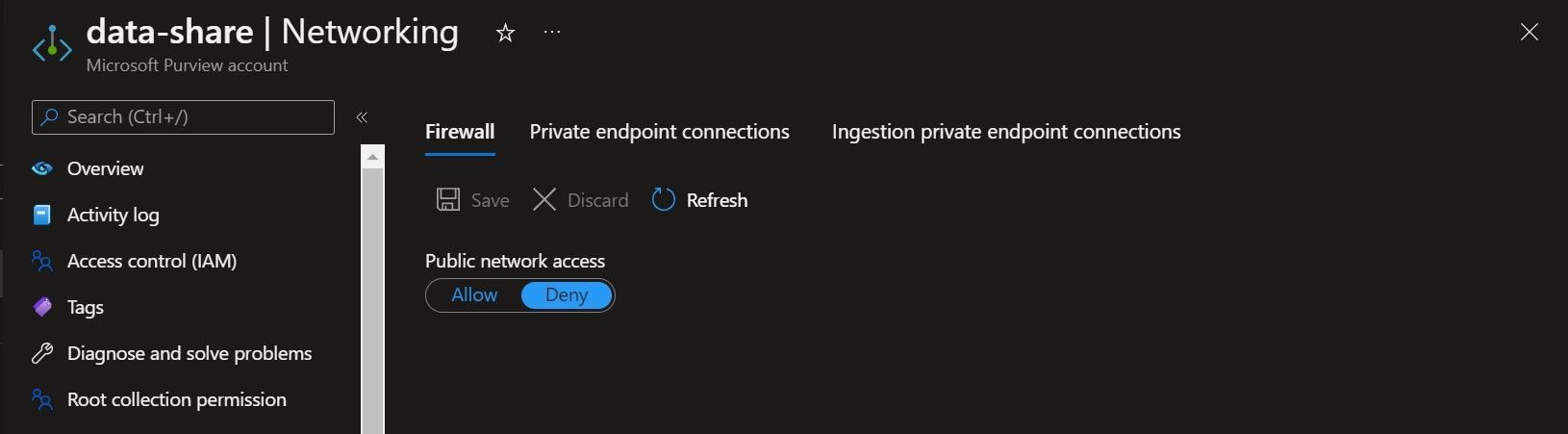
Task: Select the Firewall tab
Action: (460, 132)
